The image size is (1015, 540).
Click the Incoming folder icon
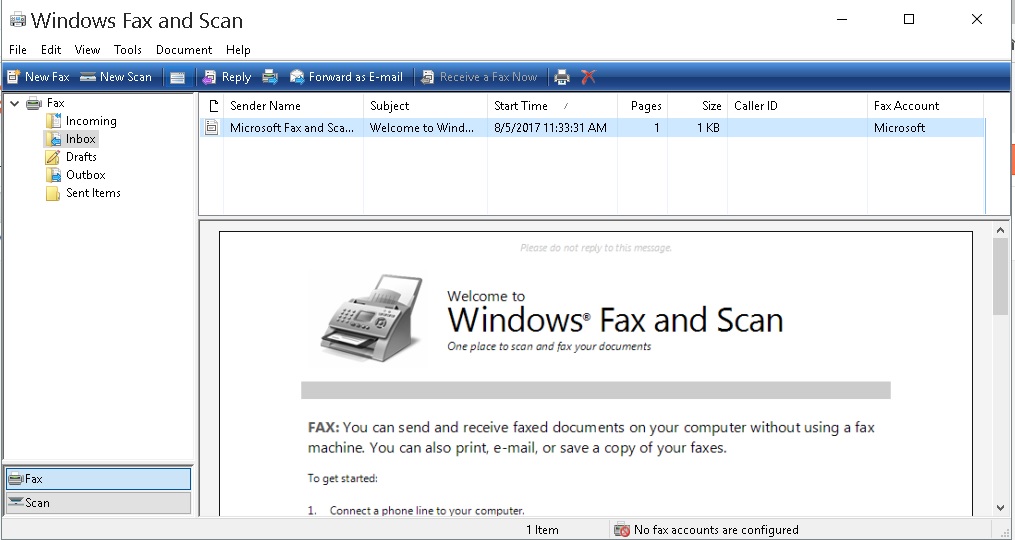[53, 121]
